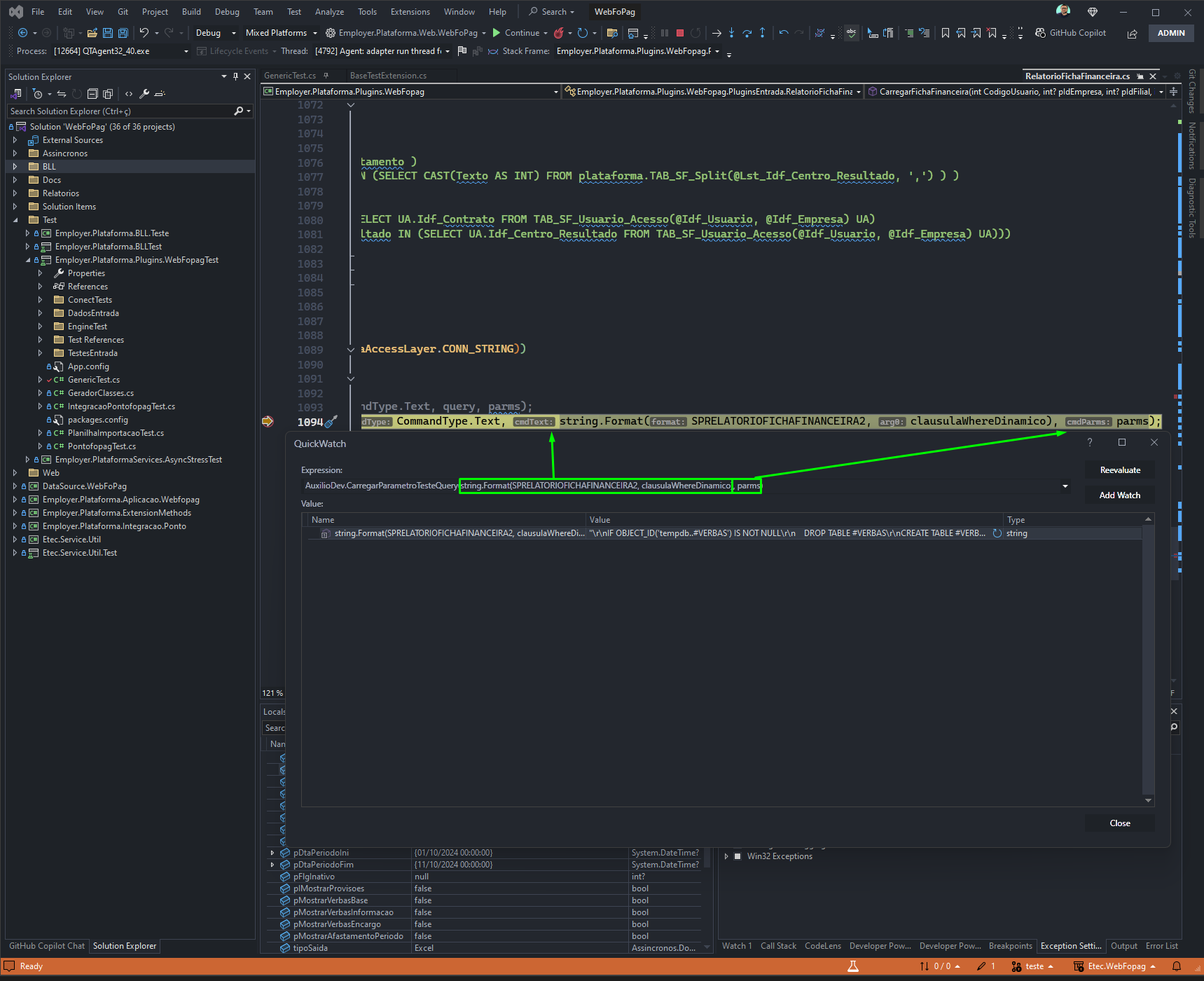This screenshot has height=981, width=1204.
Task: Toggle the spell checker abc button
Action: pos(851,33)
